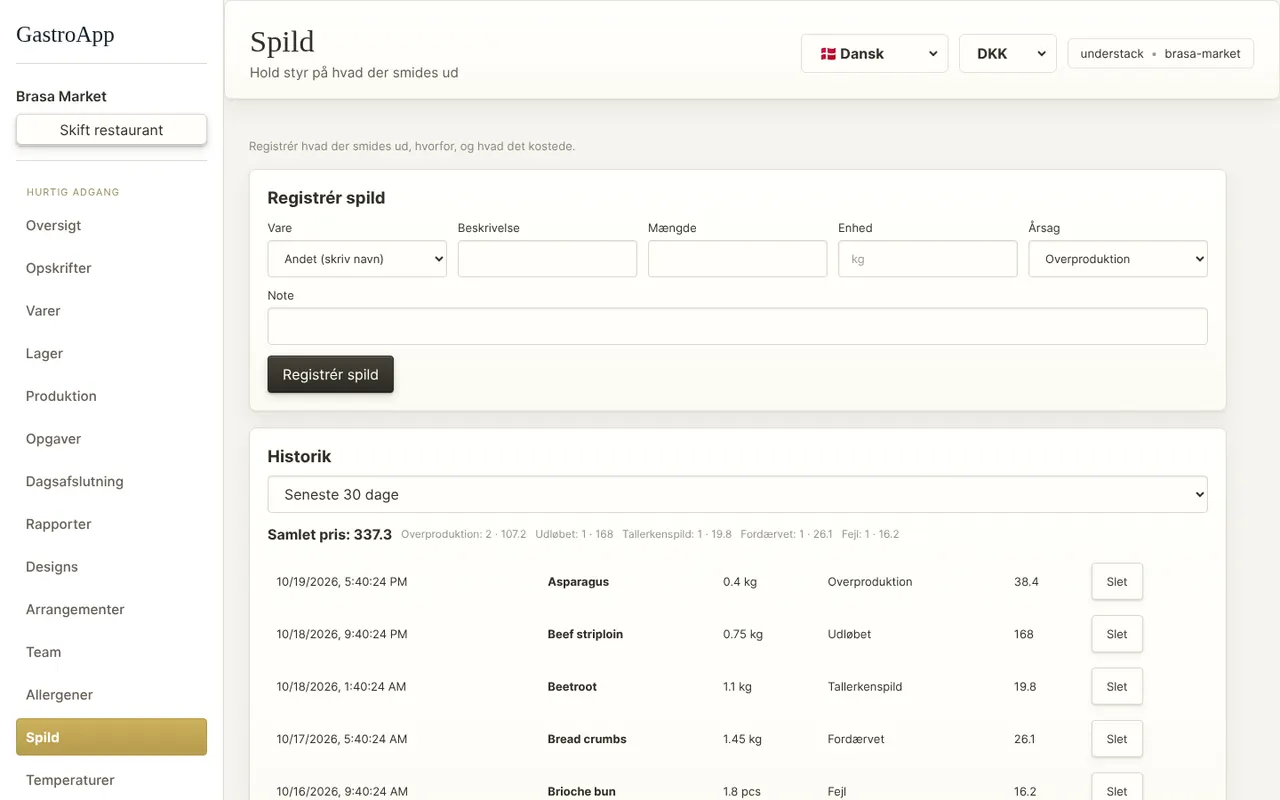This screenshot has width=1280, height=800.
Task: Open Arrangementer in the sidebar
Action: coord(111,610)
